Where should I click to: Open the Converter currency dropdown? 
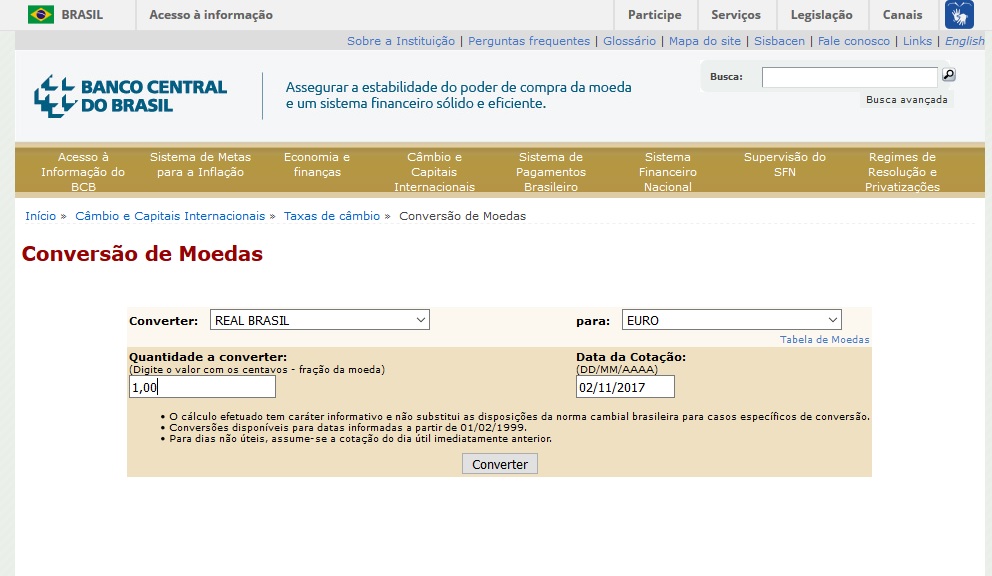point(319,321)
